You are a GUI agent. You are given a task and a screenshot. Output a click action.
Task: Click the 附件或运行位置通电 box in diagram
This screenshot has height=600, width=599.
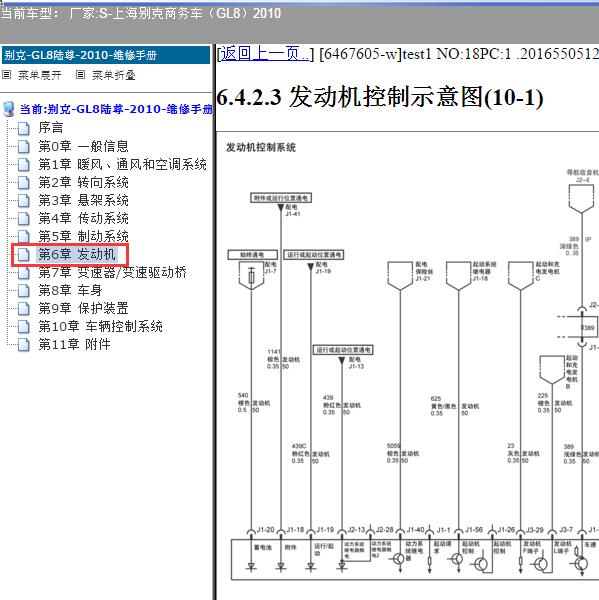coord(281,198)
